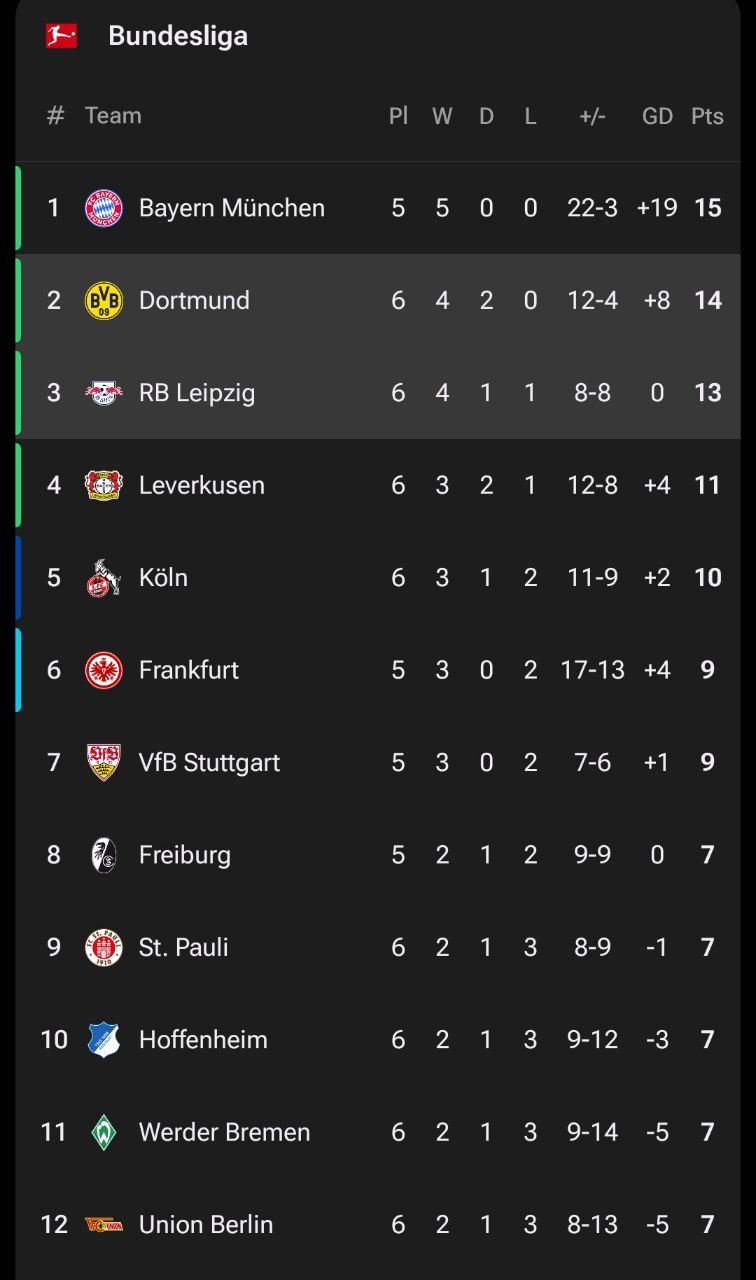Tap the Team column header
The height and width of the screenshot is (1280, 756).
[113, 116]
